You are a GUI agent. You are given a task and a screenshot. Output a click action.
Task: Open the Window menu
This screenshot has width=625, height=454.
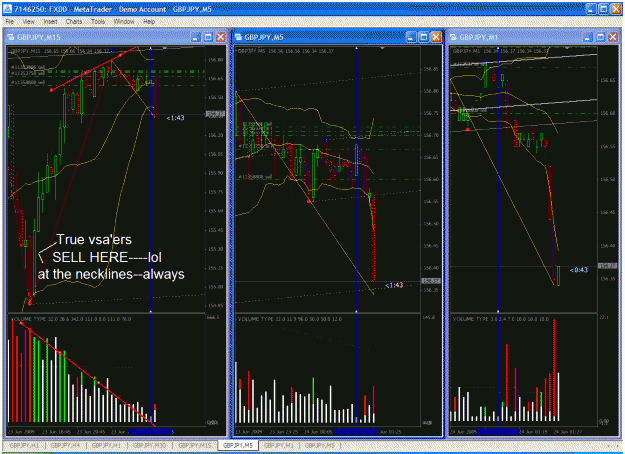(124, 22)
